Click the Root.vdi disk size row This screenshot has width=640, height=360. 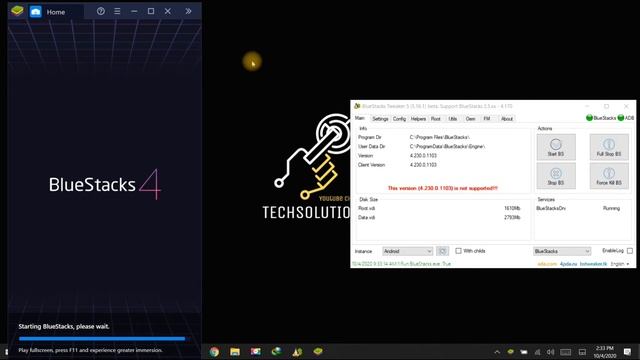439,208
